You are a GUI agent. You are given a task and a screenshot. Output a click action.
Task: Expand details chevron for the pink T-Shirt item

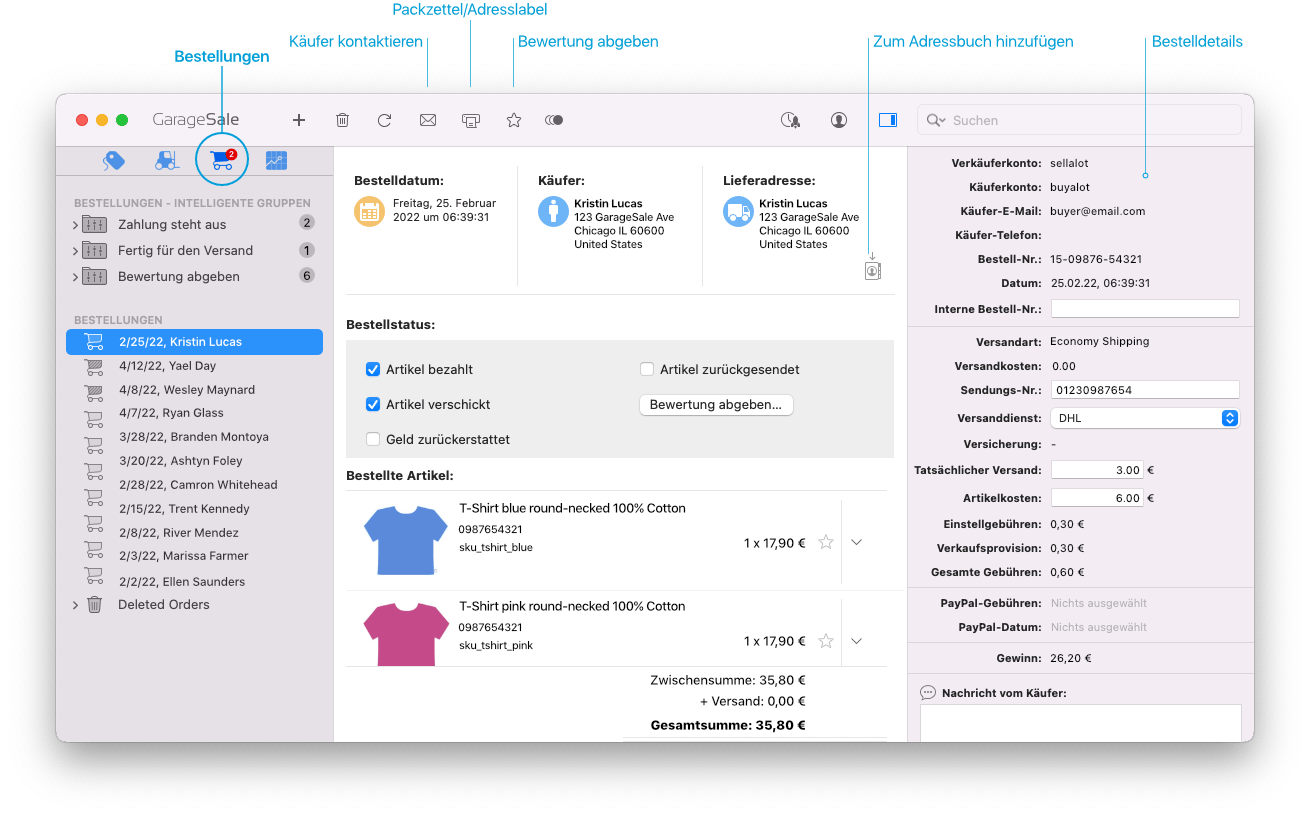856,641
